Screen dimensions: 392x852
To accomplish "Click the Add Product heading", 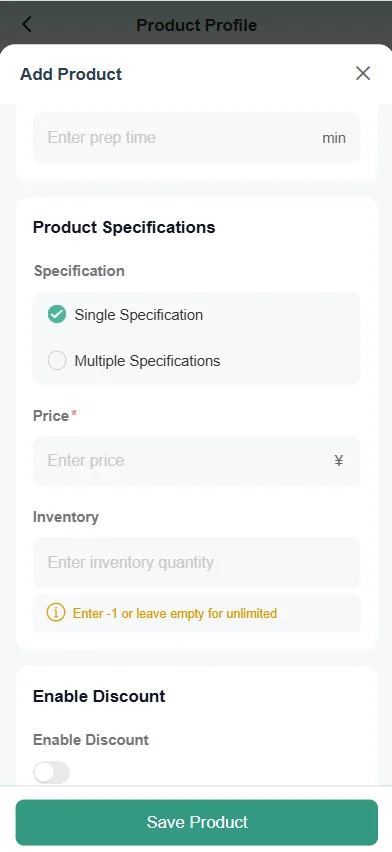I will click(x=71, y=74).
